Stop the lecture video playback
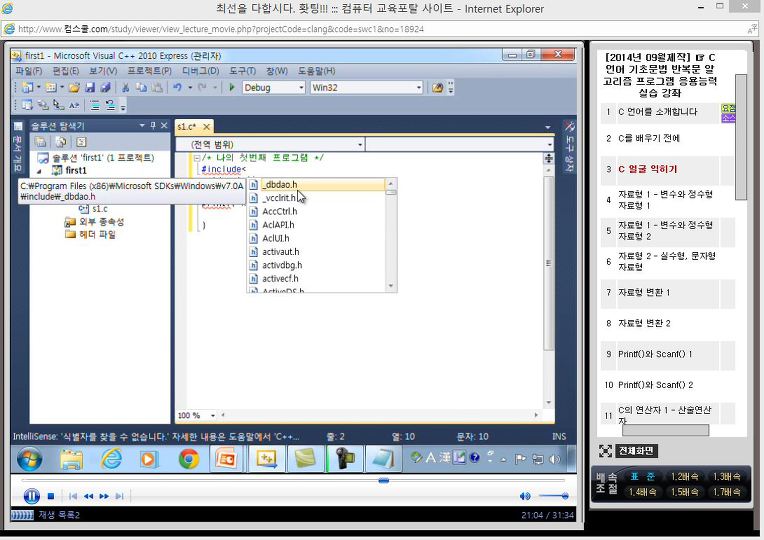Image resolution: width=764 pixels, height=540 pixels. tap(51, 496)
